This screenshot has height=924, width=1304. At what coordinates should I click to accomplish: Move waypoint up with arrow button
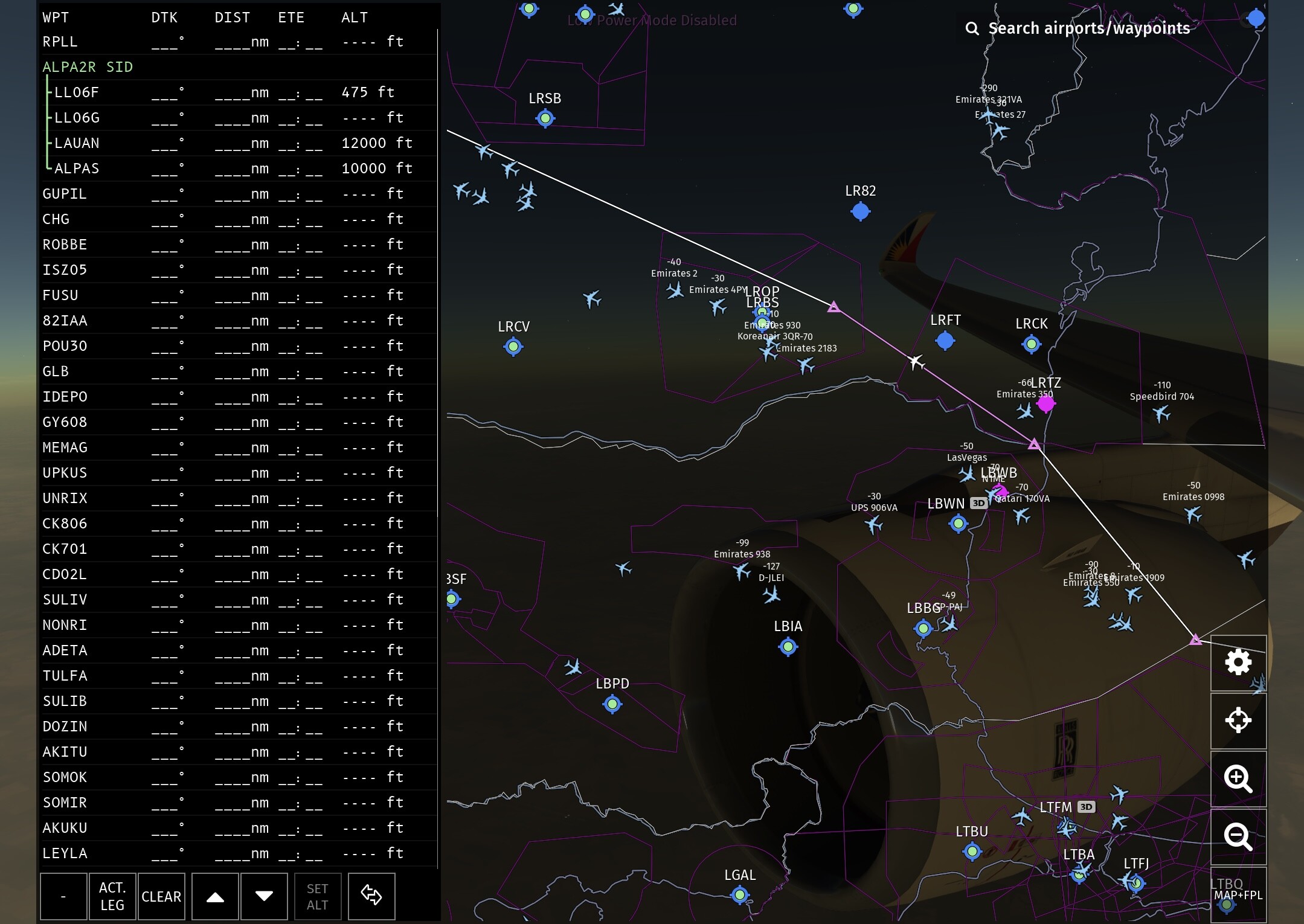coord(216,897)
